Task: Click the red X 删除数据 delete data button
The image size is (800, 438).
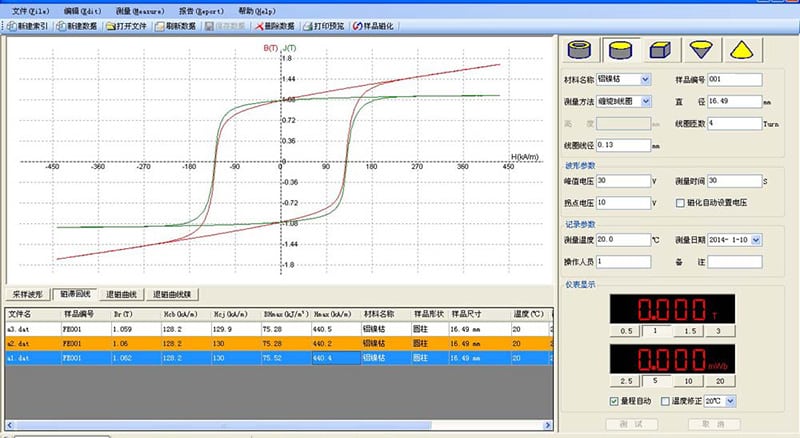Action: pyautogui.click(x=274, y=26)
